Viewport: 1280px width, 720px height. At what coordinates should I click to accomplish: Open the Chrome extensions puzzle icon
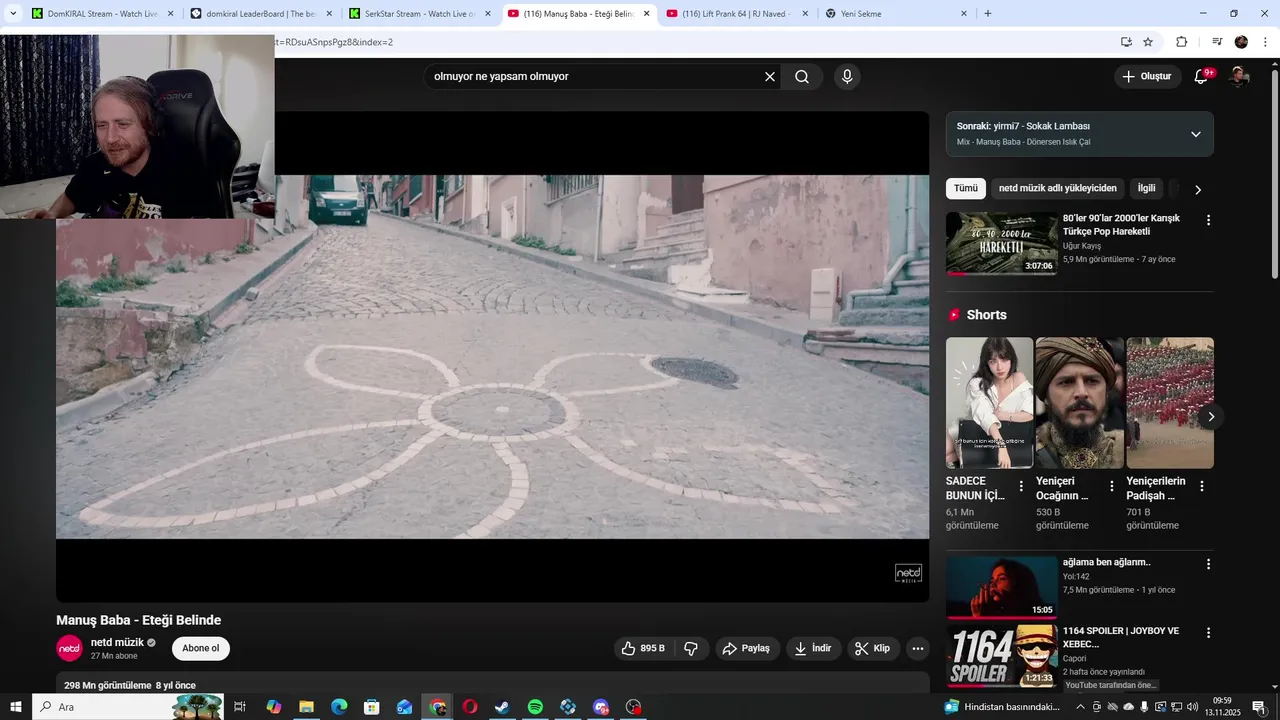tap(1182, 42)
